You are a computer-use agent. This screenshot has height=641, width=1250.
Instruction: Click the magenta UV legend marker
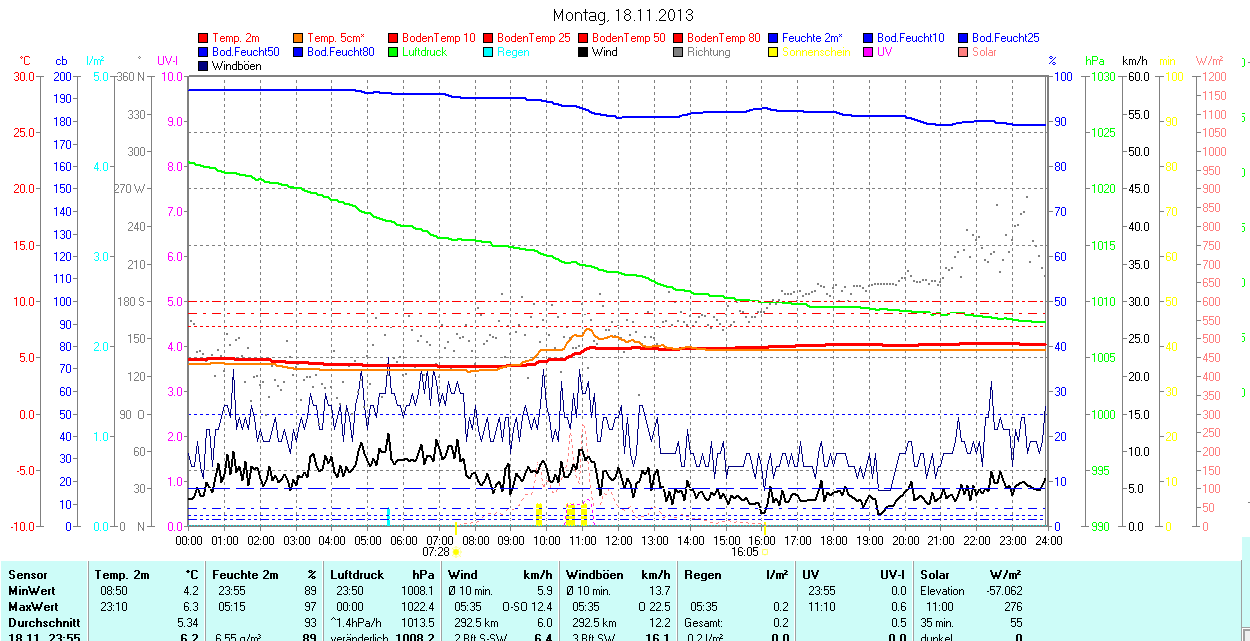point(869,52)
